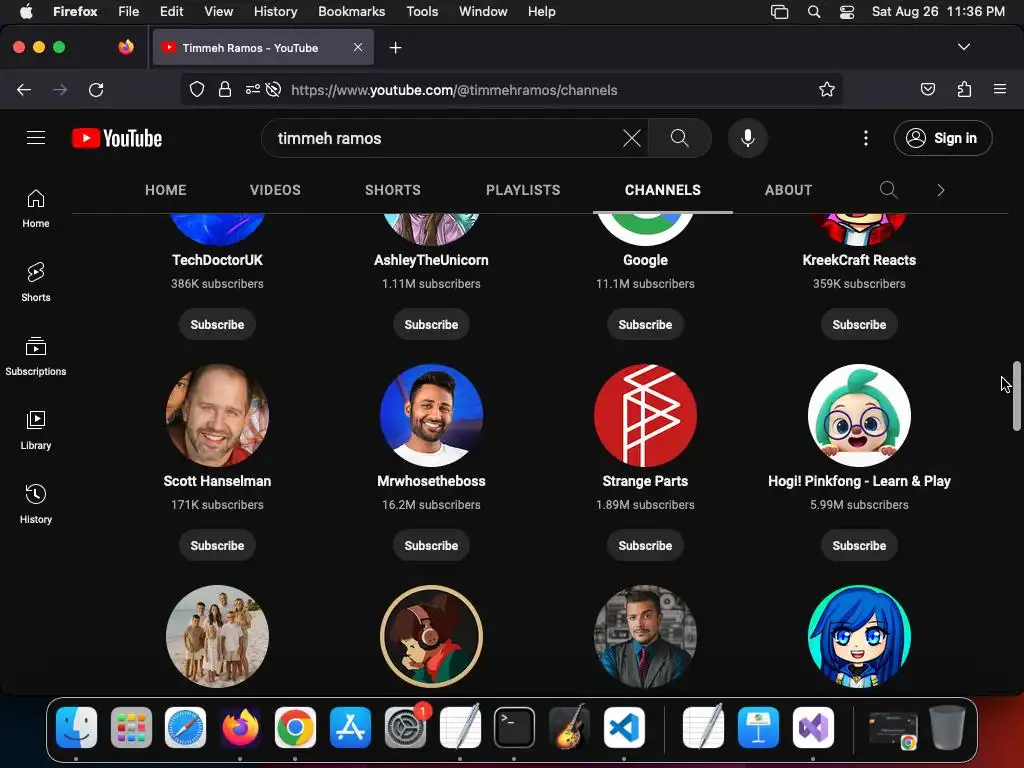The image size is (1024, 768).
Task: Open a new Firefox tab
Action: (x=395, y=48)
